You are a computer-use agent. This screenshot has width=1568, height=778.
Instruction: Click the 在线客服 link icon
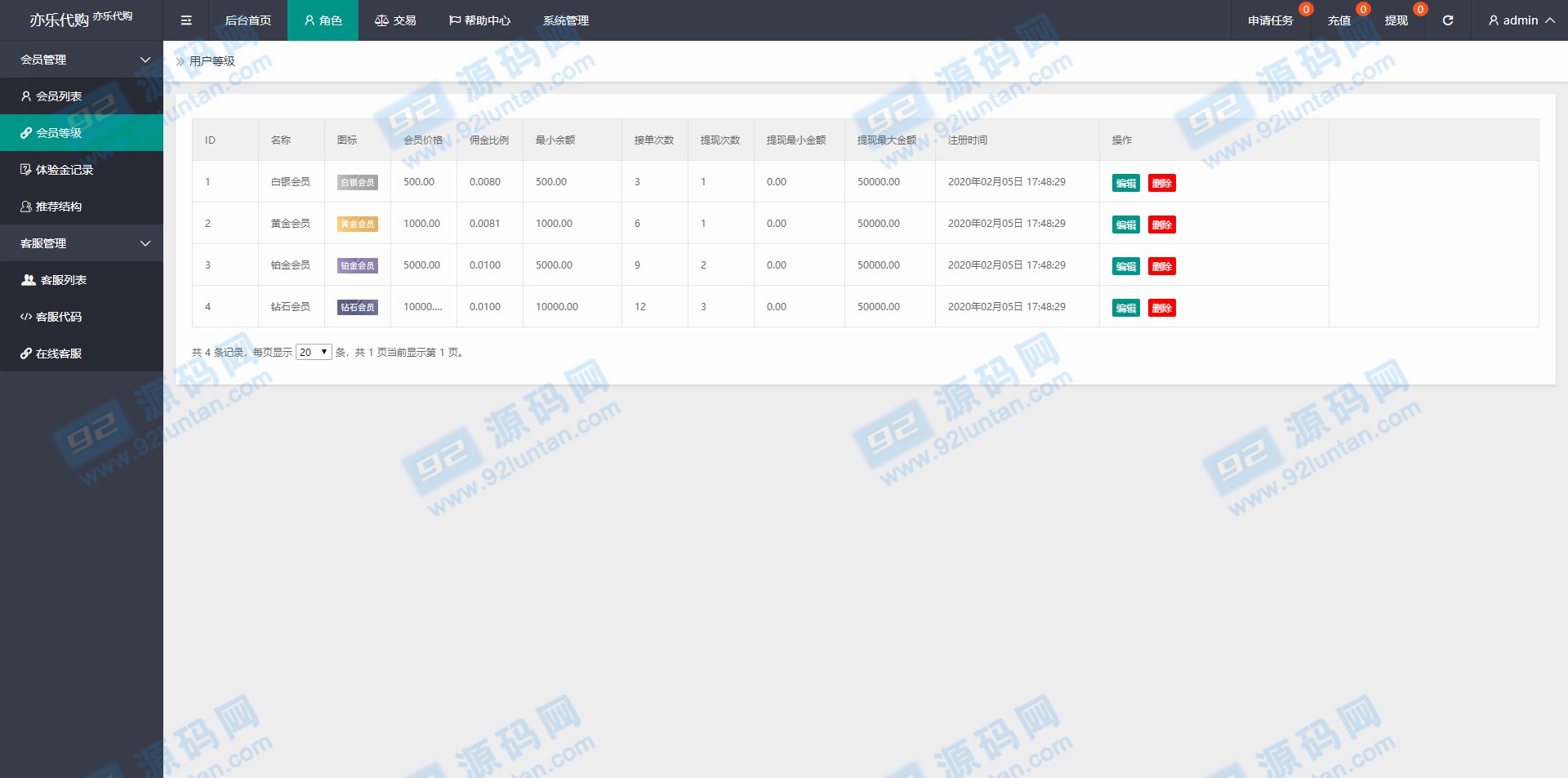point(26,353)
